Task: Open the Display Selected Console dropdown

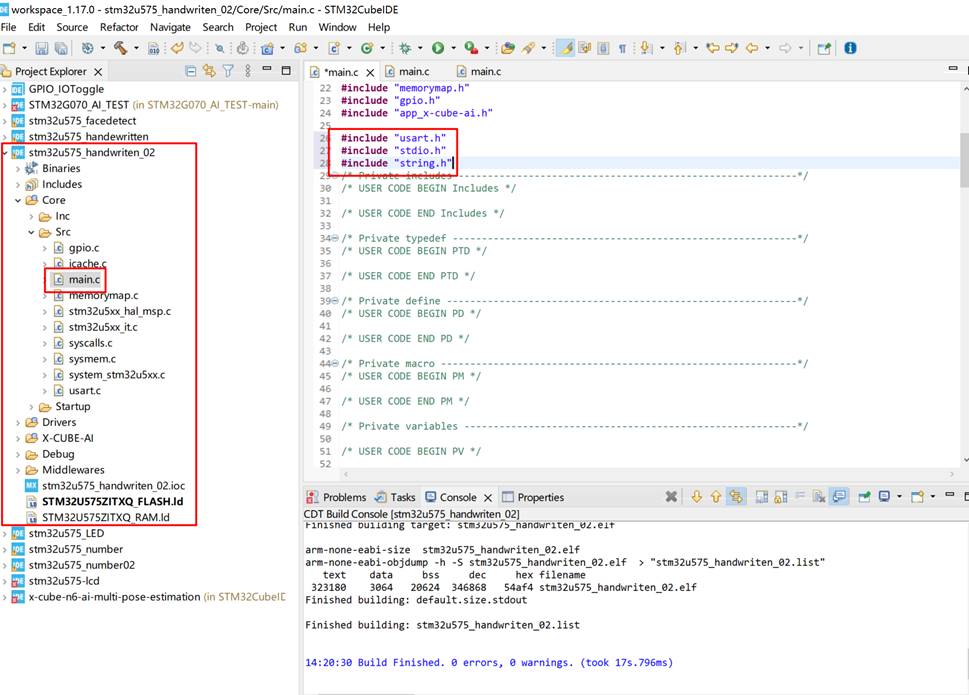Action: [x=899, y=497]
